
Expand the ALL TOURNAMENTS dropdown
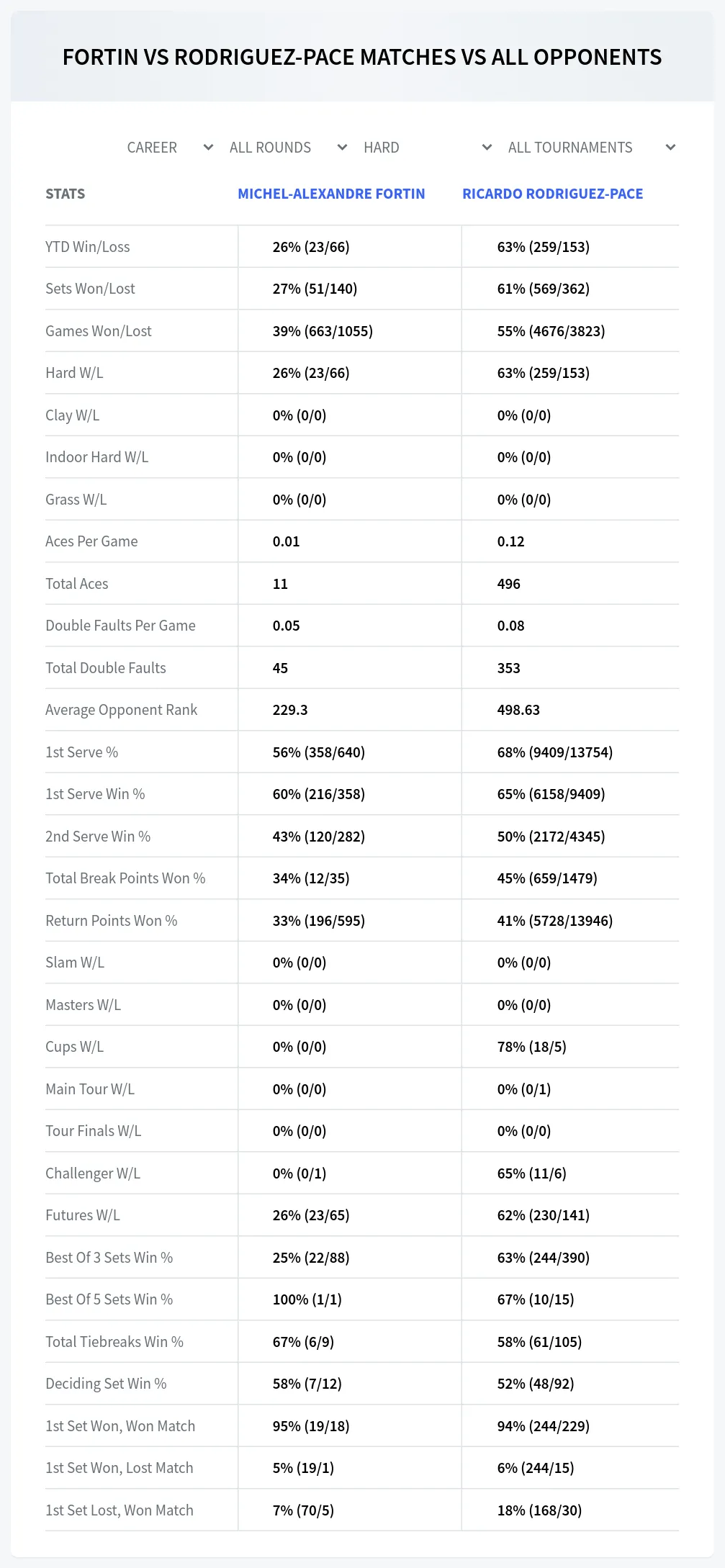point(591,148)
